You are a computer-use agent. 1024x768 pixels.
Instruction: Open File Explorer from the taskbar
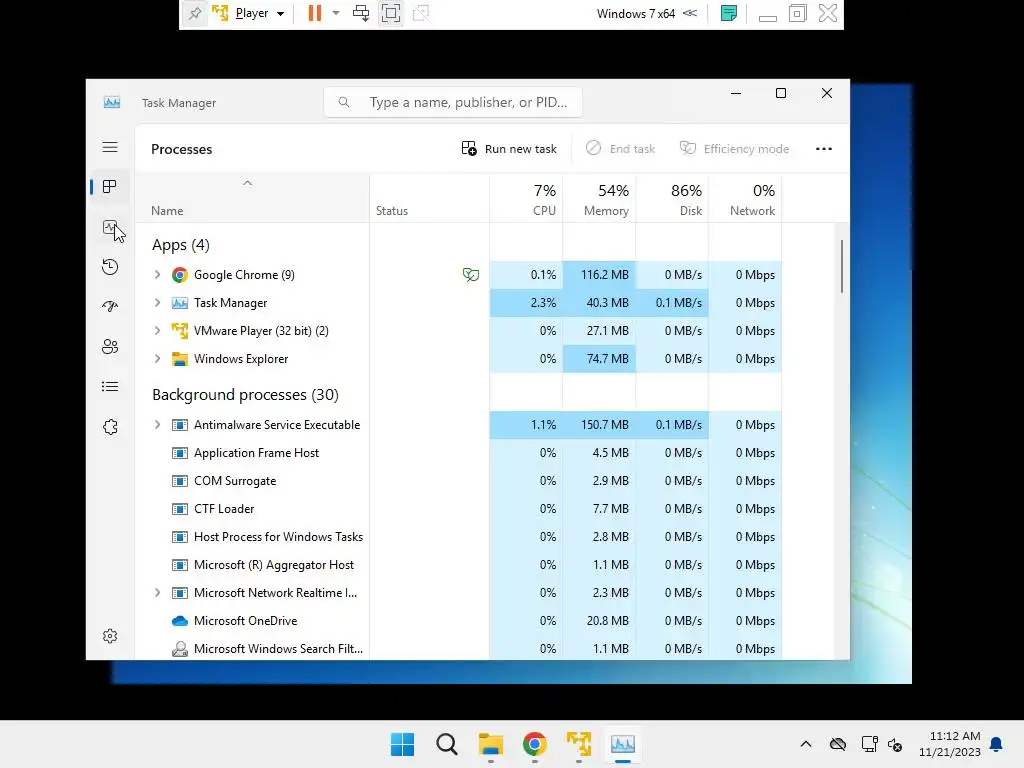(x=490, y=744)
